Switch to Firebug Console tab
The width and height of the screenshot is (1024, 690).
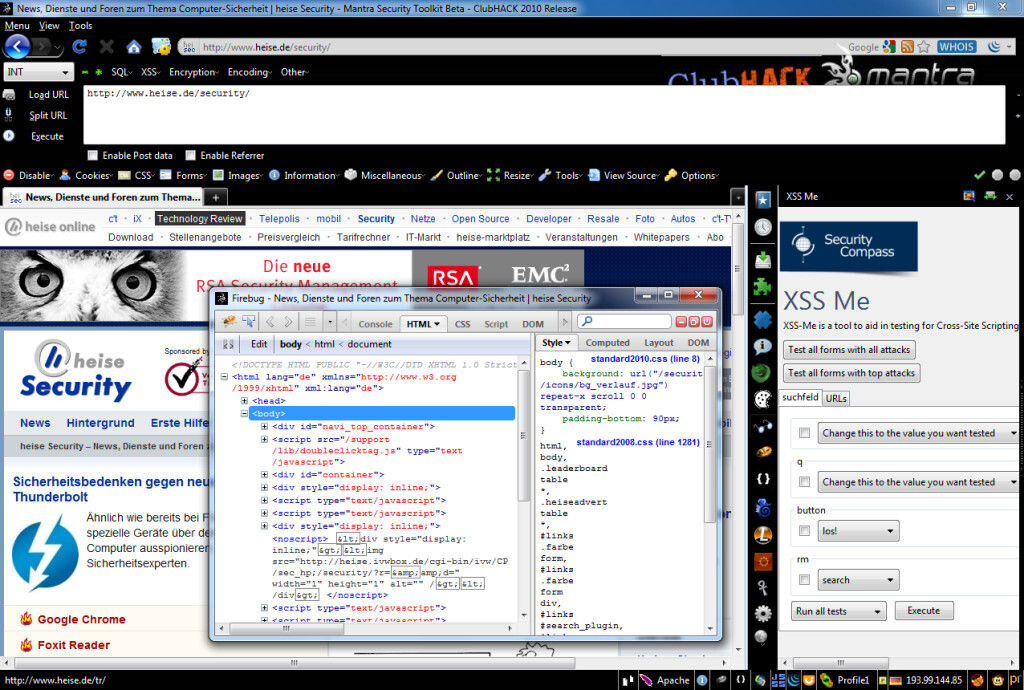[x=375, y=324]
